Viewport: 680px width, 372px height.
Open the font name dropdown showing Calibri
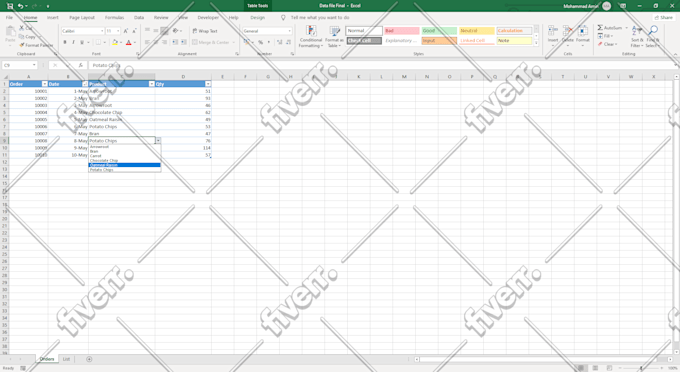coord(102,31)
